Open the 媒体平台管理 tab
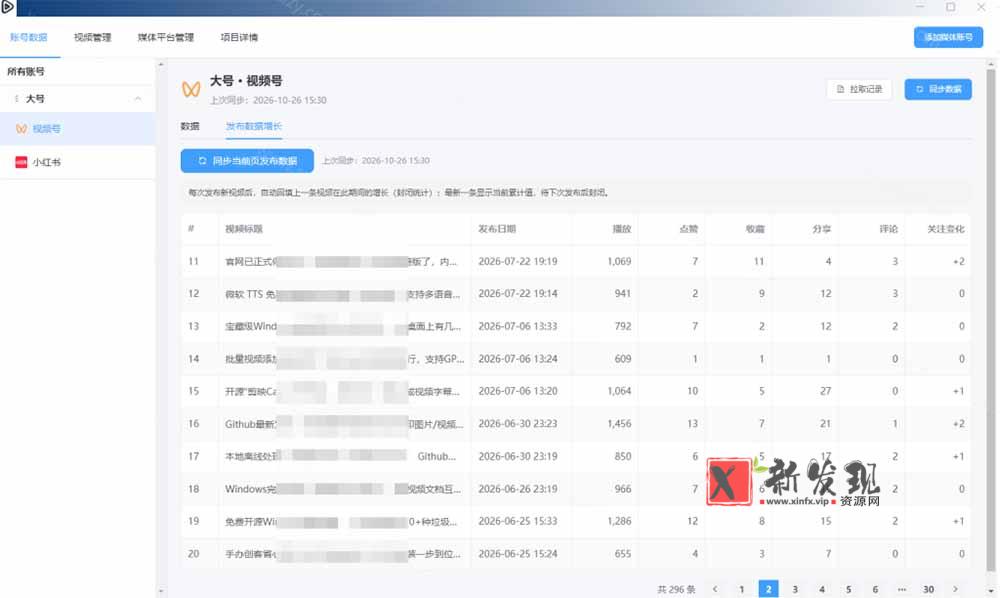The width and height of the screenshot is (1000, 598). pos(165,37)
